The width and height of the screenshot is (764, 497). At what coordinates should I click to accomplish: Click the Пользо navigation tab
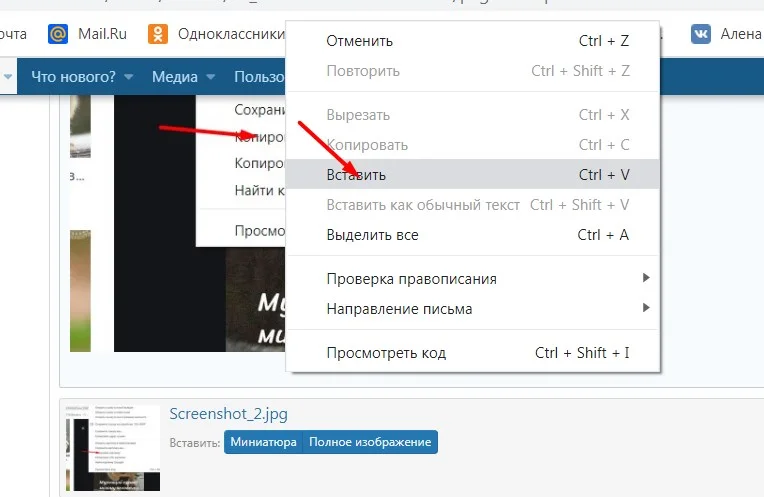coord(260,76)
